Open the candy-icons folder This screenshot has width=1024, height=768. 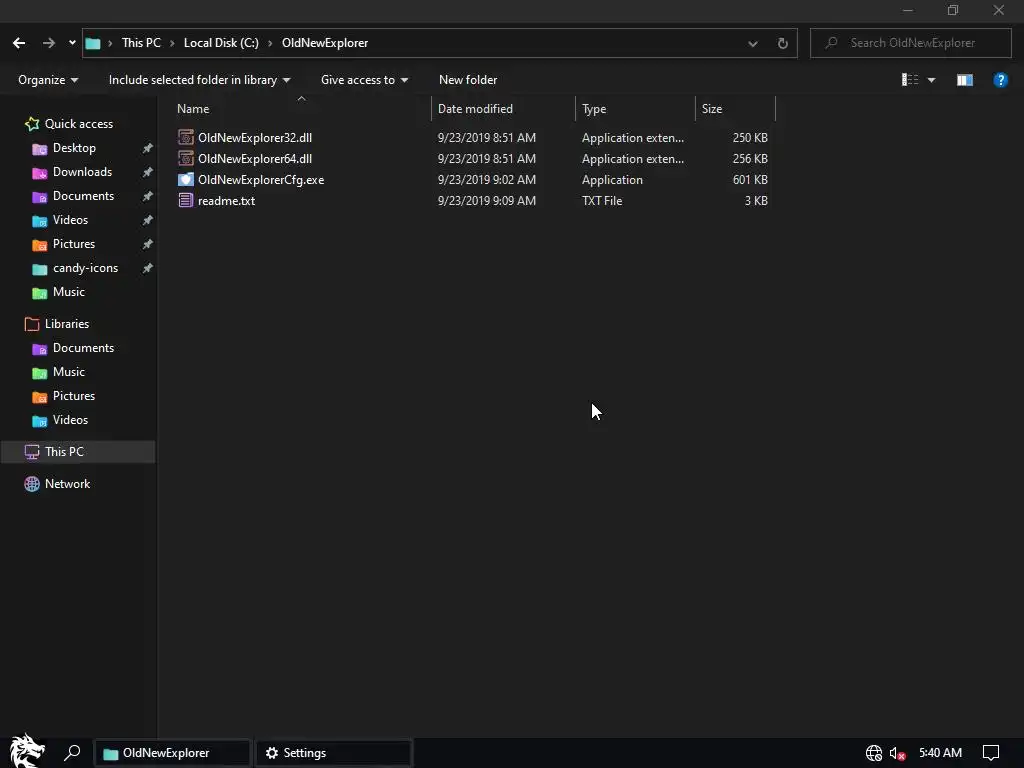click(x=85, y=268)
